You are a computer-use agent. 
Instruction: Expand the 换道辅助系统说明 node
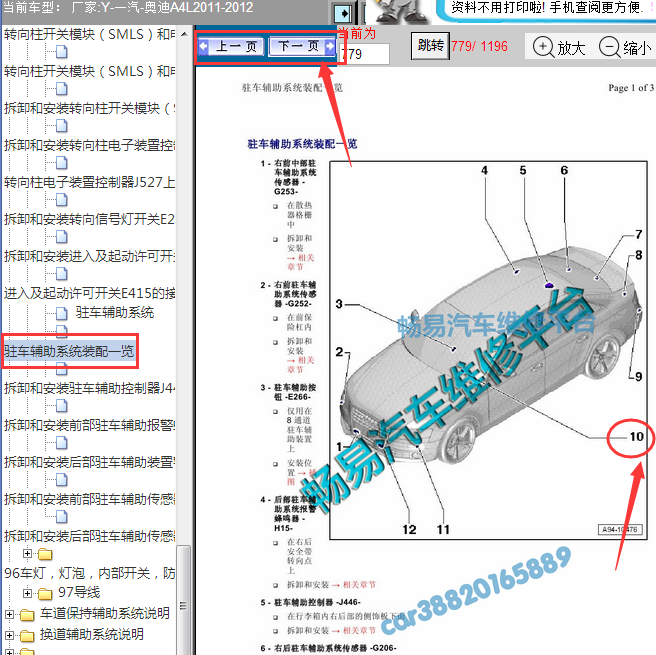pos(9,635)
